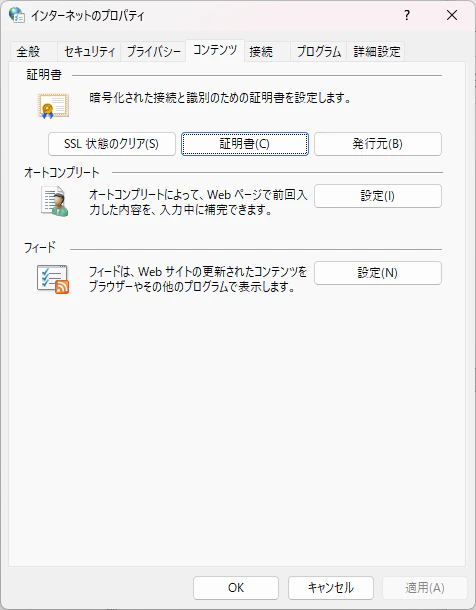This screenshot has width=476, height=610.
Task: Open autocomplete 設定(I) button
Action: (x=378, y=196)
